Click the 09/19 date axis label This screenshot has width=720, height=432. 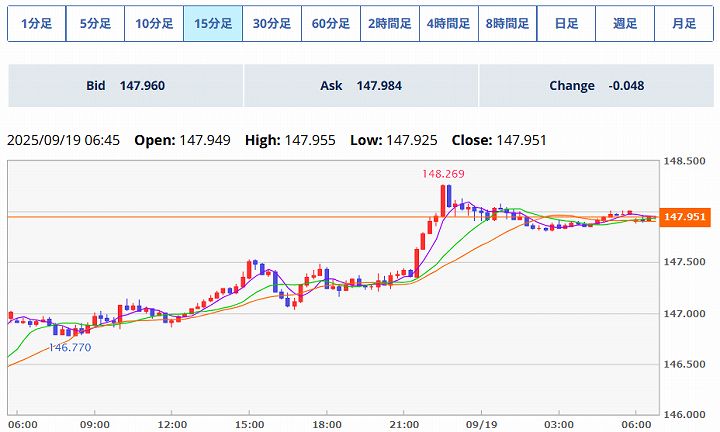(481, 425)
